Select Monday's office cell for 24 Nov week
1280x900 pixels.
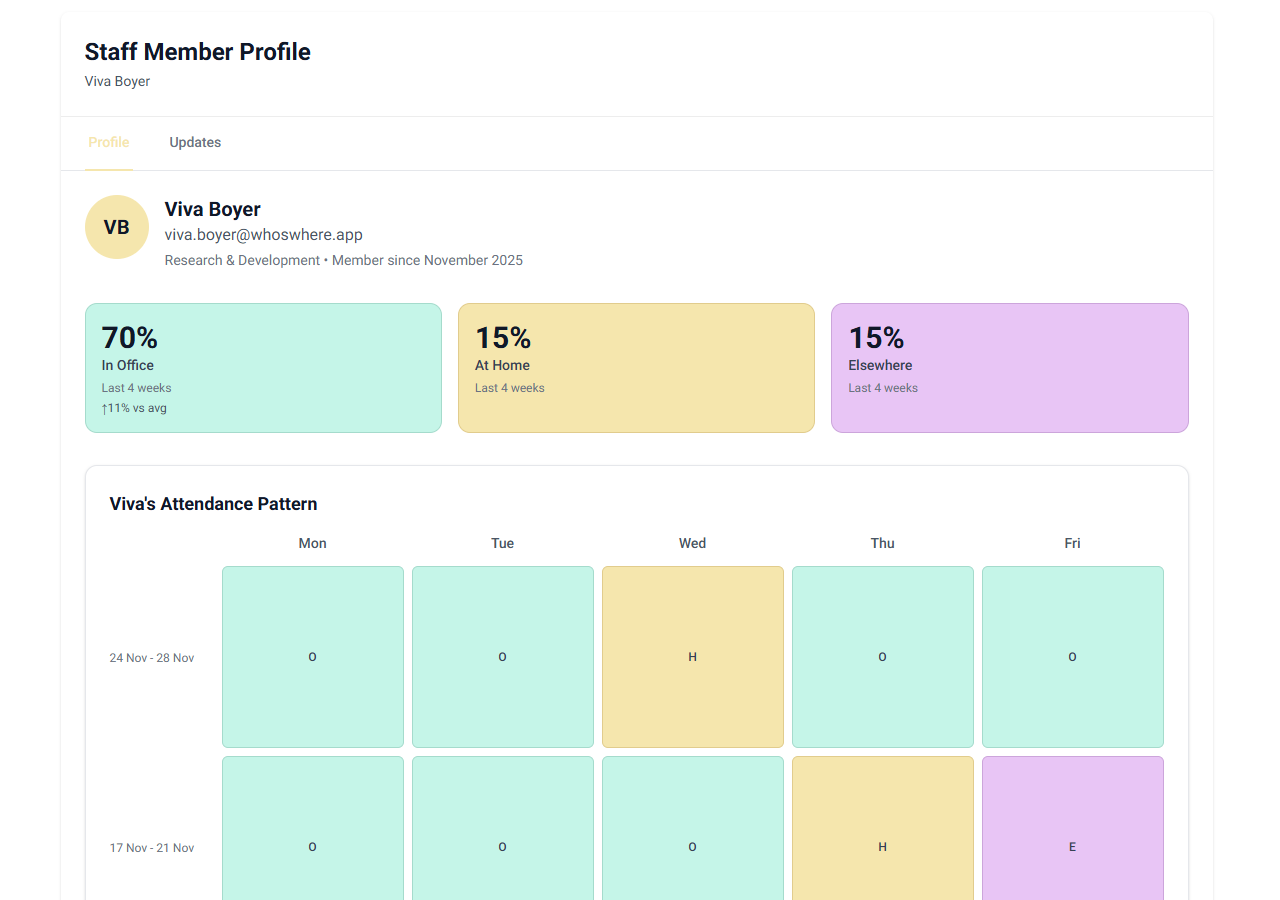(x=312, y=657)
